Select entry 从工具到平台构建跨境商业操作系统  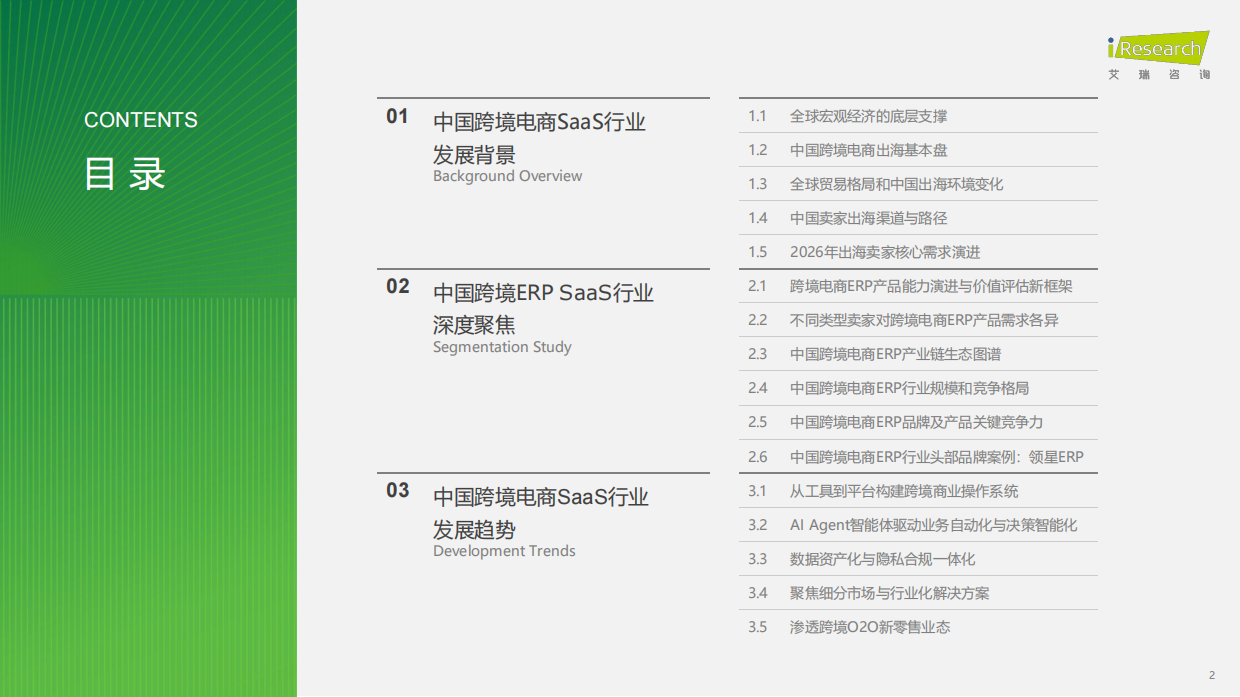click(904, 491)
